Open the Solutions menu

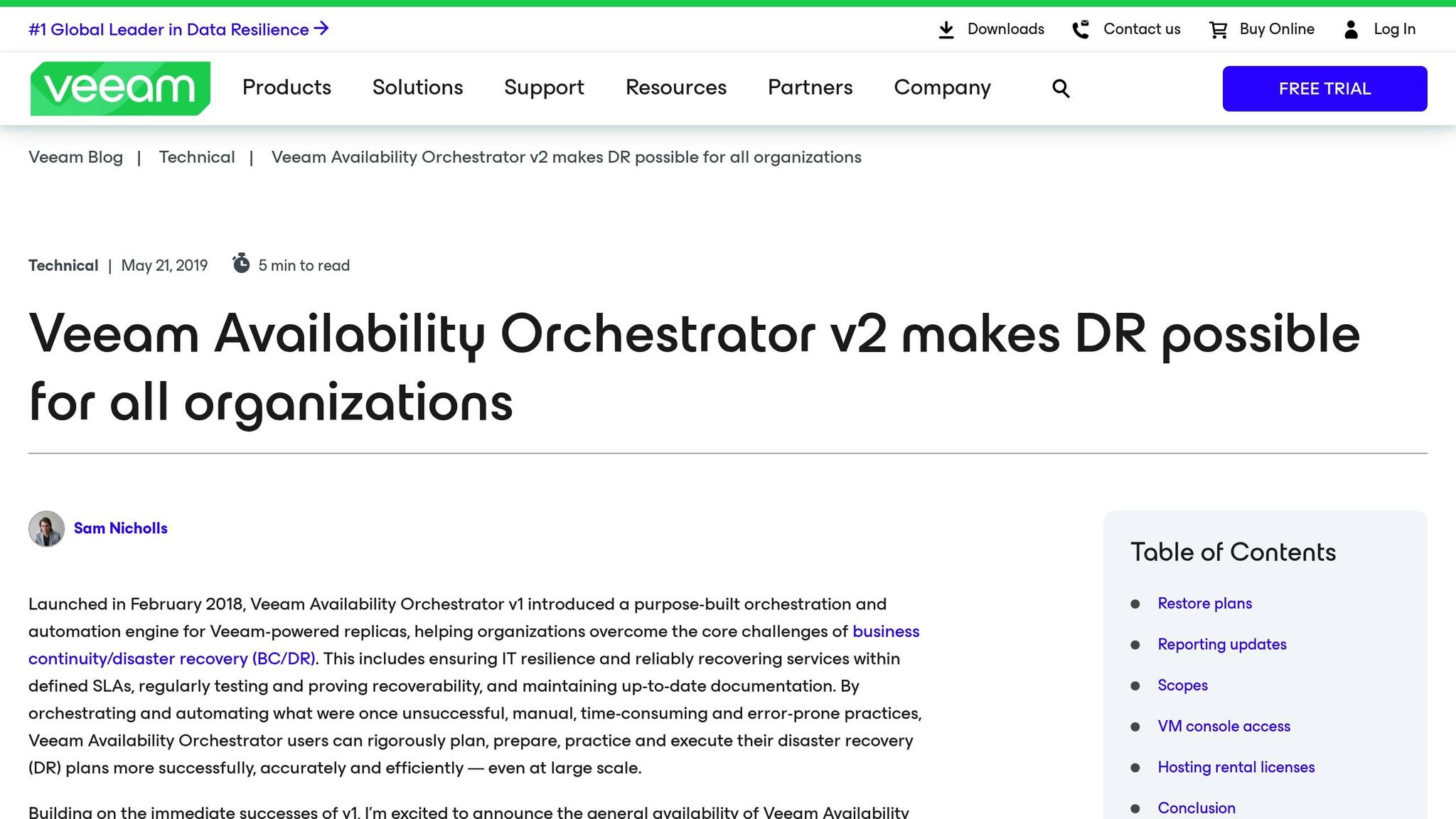tap(417, 87)
